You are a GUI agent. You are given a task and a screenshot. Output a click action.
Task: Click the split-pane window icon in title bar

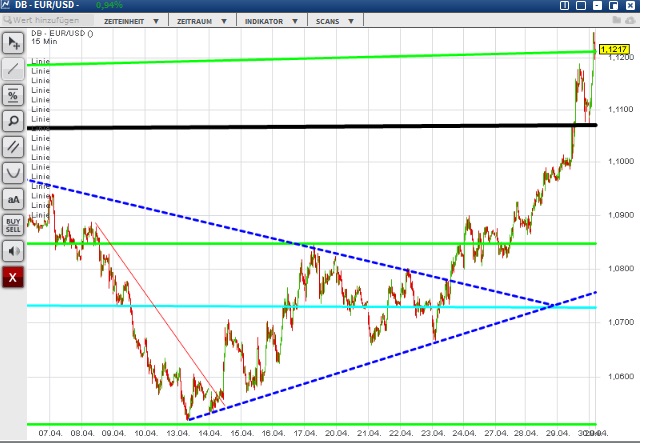pos(564,5)
